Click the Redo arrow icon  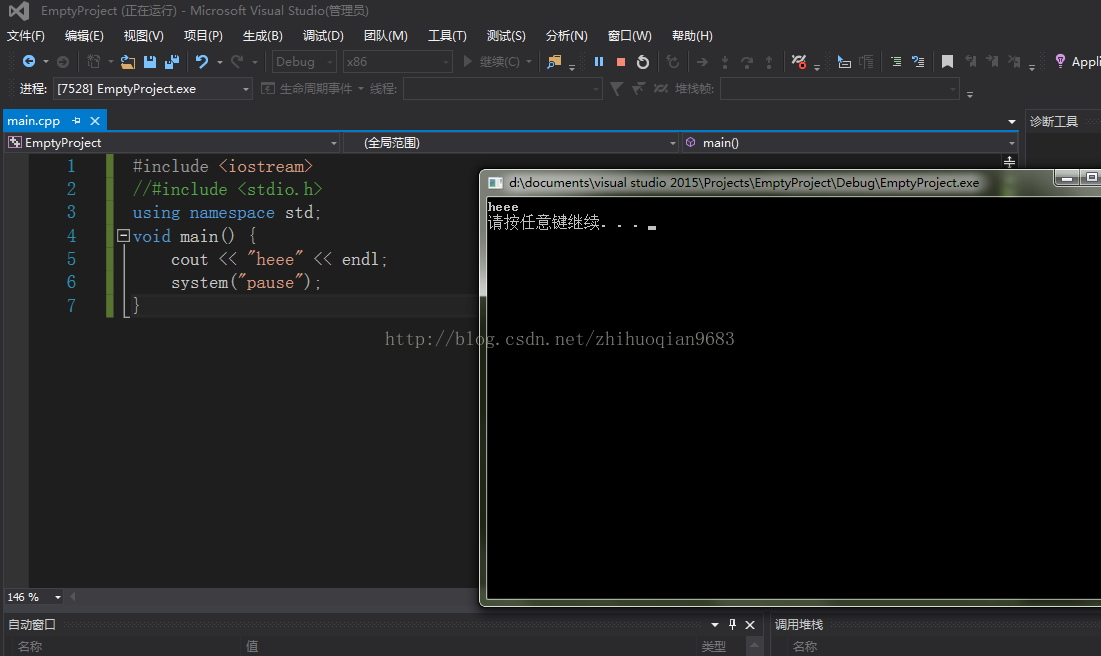(237, 62)
